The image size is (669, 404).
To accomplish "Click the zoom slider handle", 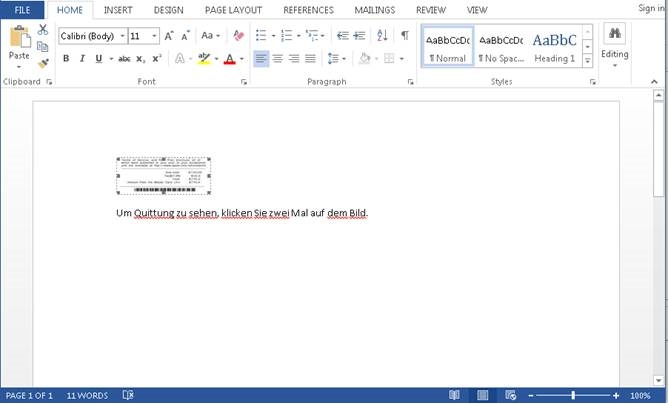I will point(573,395).
